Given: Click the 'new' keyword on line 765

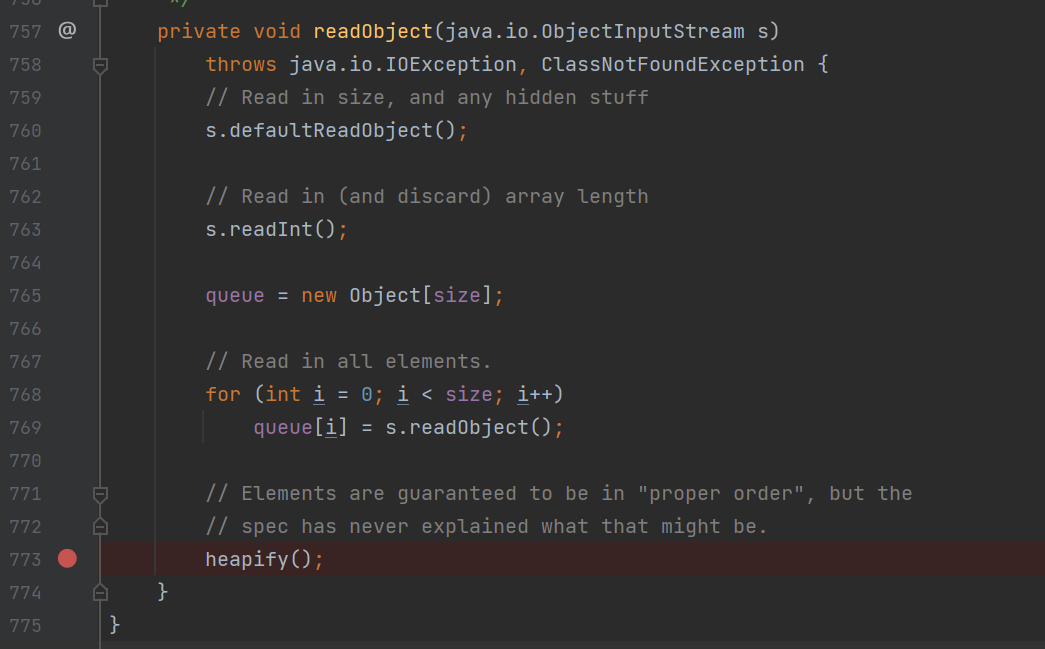Looking at the screenshot, I should [319, 296].
